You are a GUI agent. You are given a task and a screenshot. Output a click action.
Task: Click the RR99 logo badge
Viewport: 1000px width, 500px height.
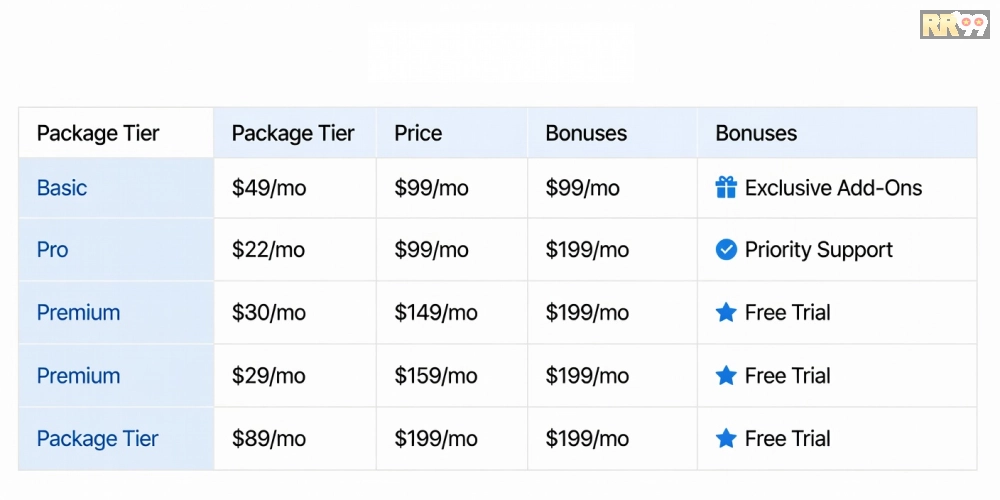point(954,24)
